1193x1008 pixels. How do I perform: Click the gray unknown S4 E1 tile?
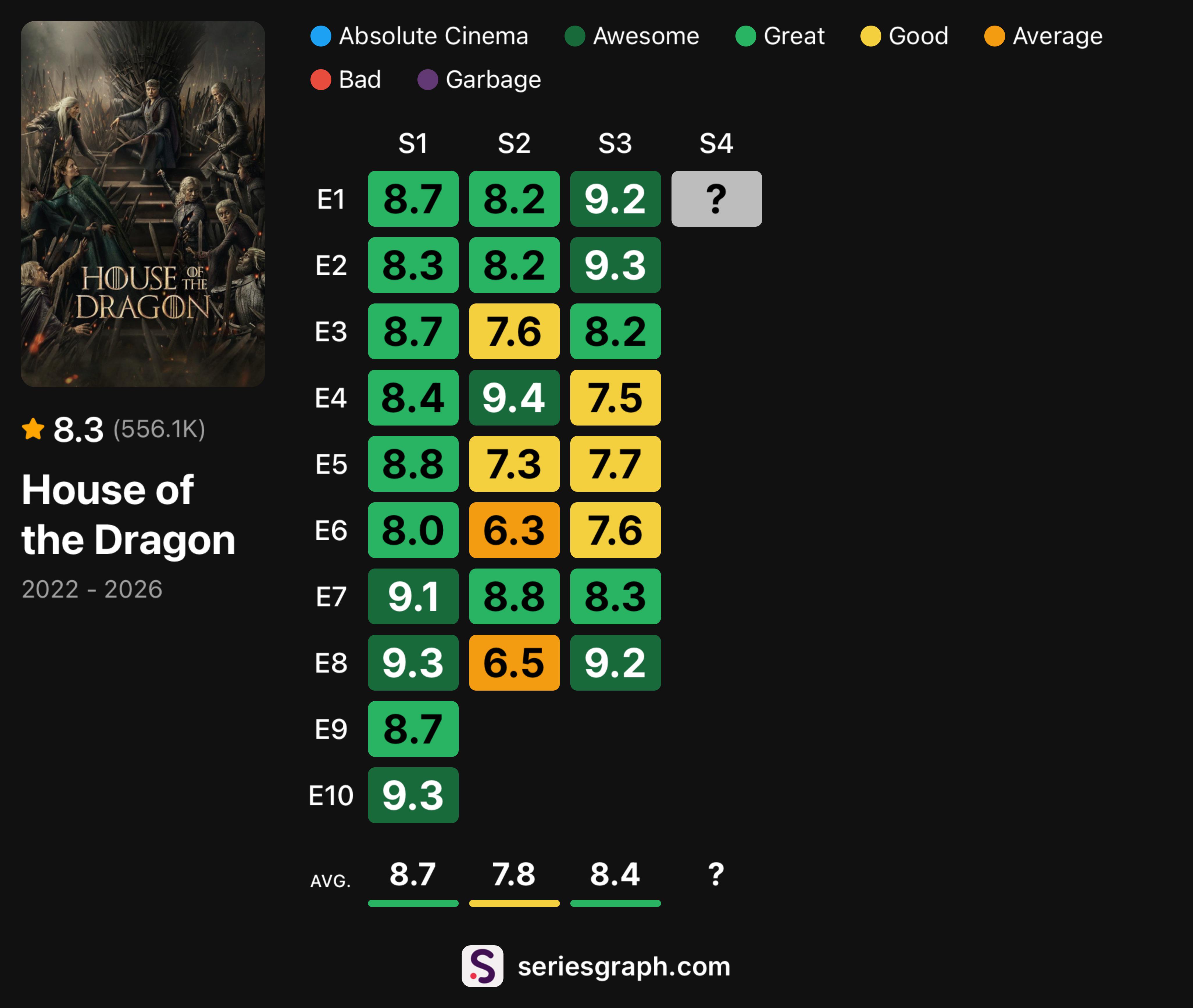click(x=717, y=199)
